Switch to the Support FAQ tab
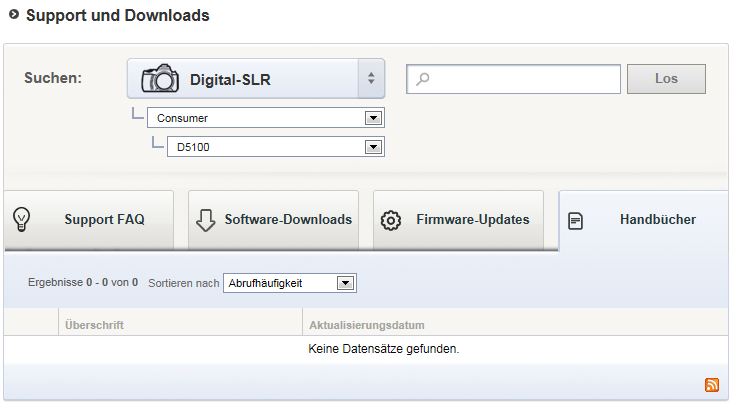Viewport: 737px width, 413px height. [x=89, y=219]
